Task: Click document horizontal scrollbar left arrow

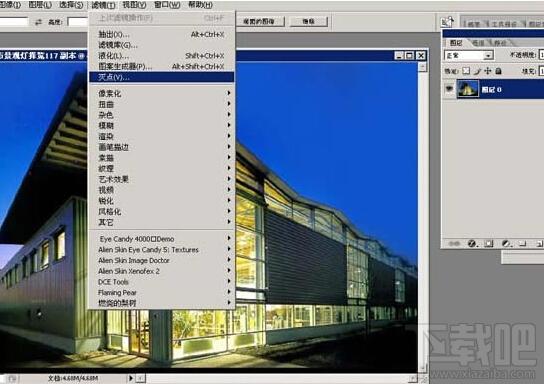Action: coord(141,378)
